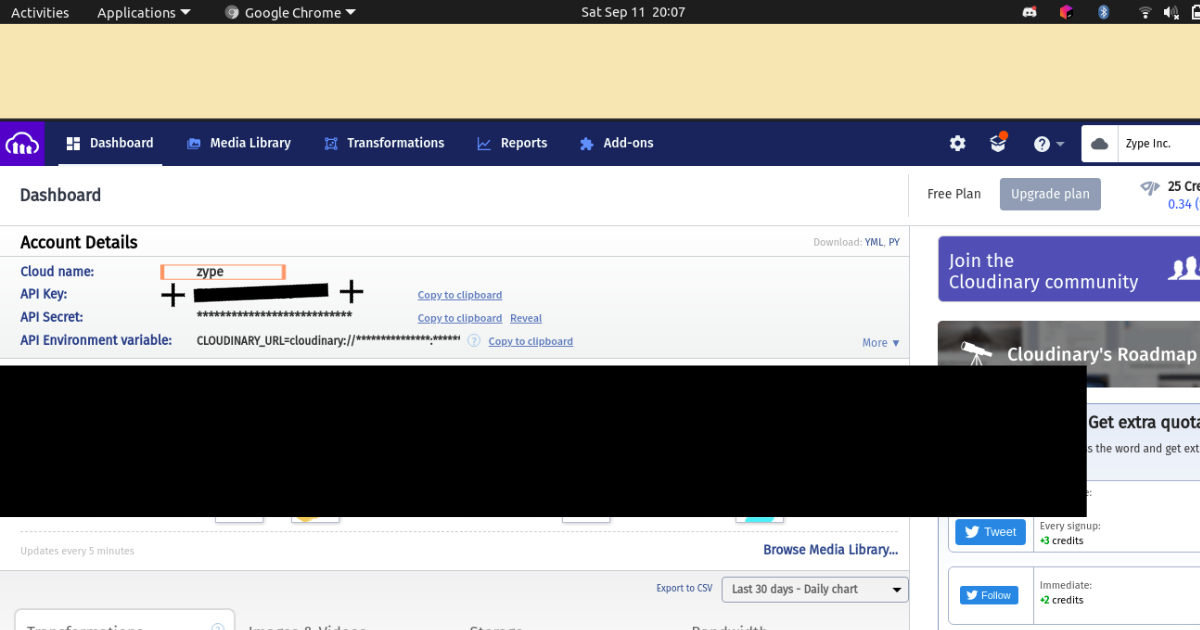
Task: Click the +3 credits reward text
Action: point(1061,540)
